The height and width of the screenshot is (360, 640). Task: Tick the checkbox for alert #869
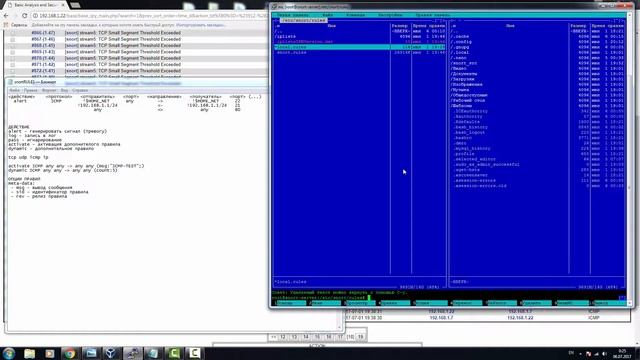tap(13, 52)
